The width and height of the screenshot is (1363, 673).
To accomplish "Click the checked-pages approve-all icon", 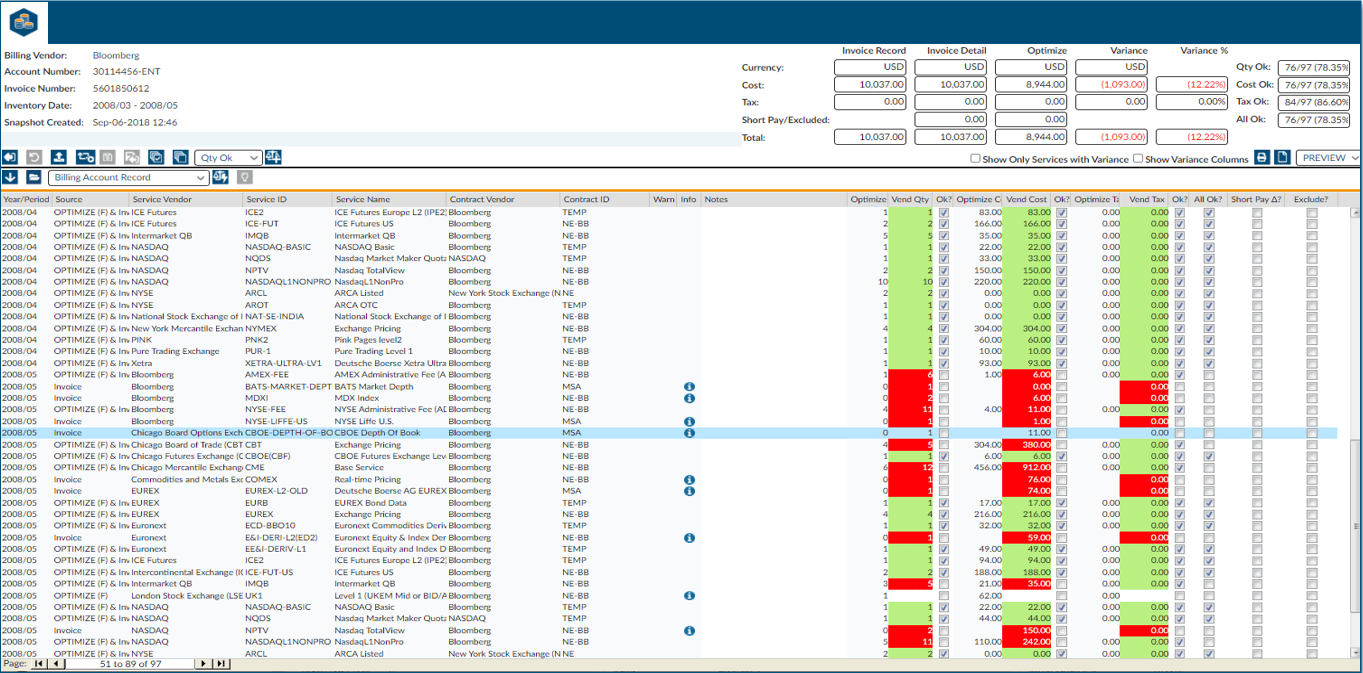I will click(x=156, y=157).
